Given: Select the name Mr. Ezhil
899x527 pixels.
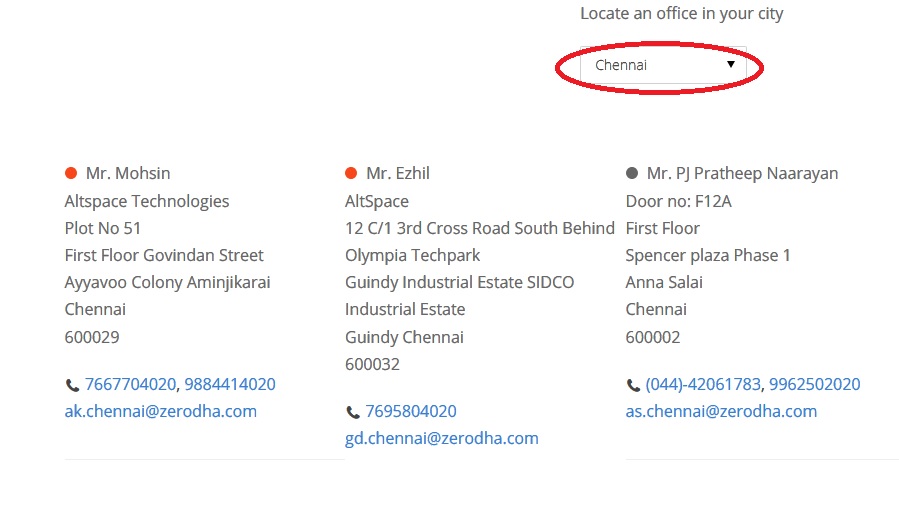Looking at the screenshot, I should point(398,173).
